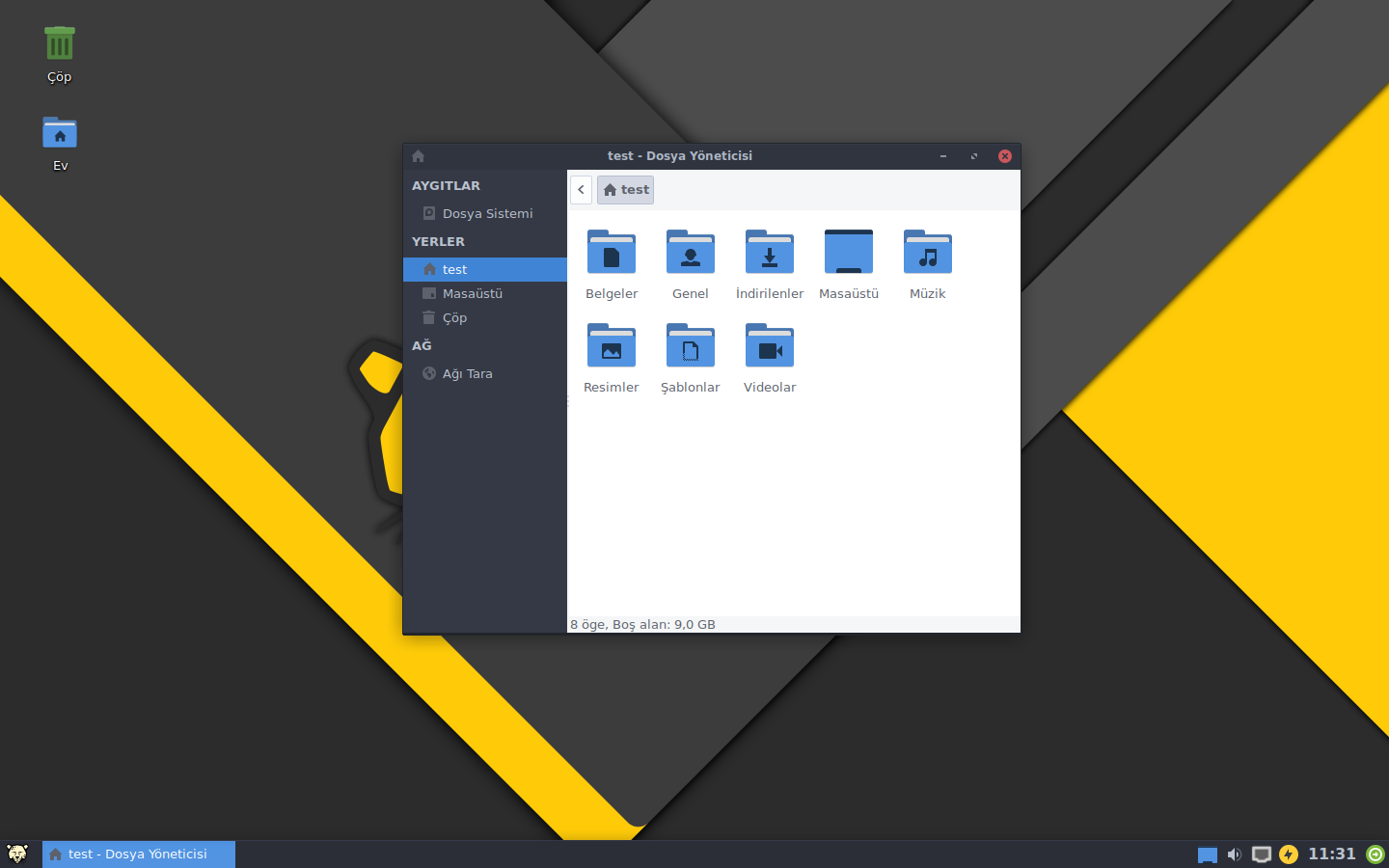Maximize the Dosya Yöneticisi window
This screenshot has width=1389, height=868.
pyautogui.click(x=974, y=156)
